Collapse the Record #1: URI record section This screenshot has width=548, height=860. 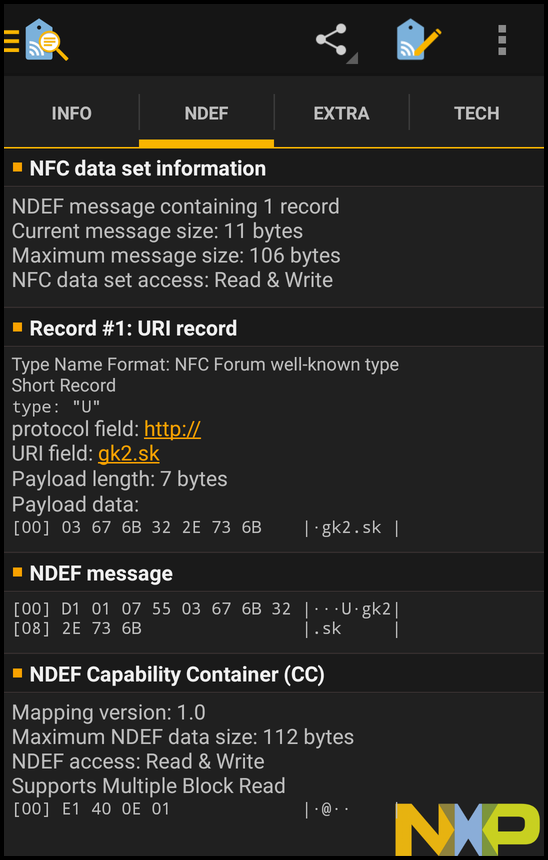274,328
